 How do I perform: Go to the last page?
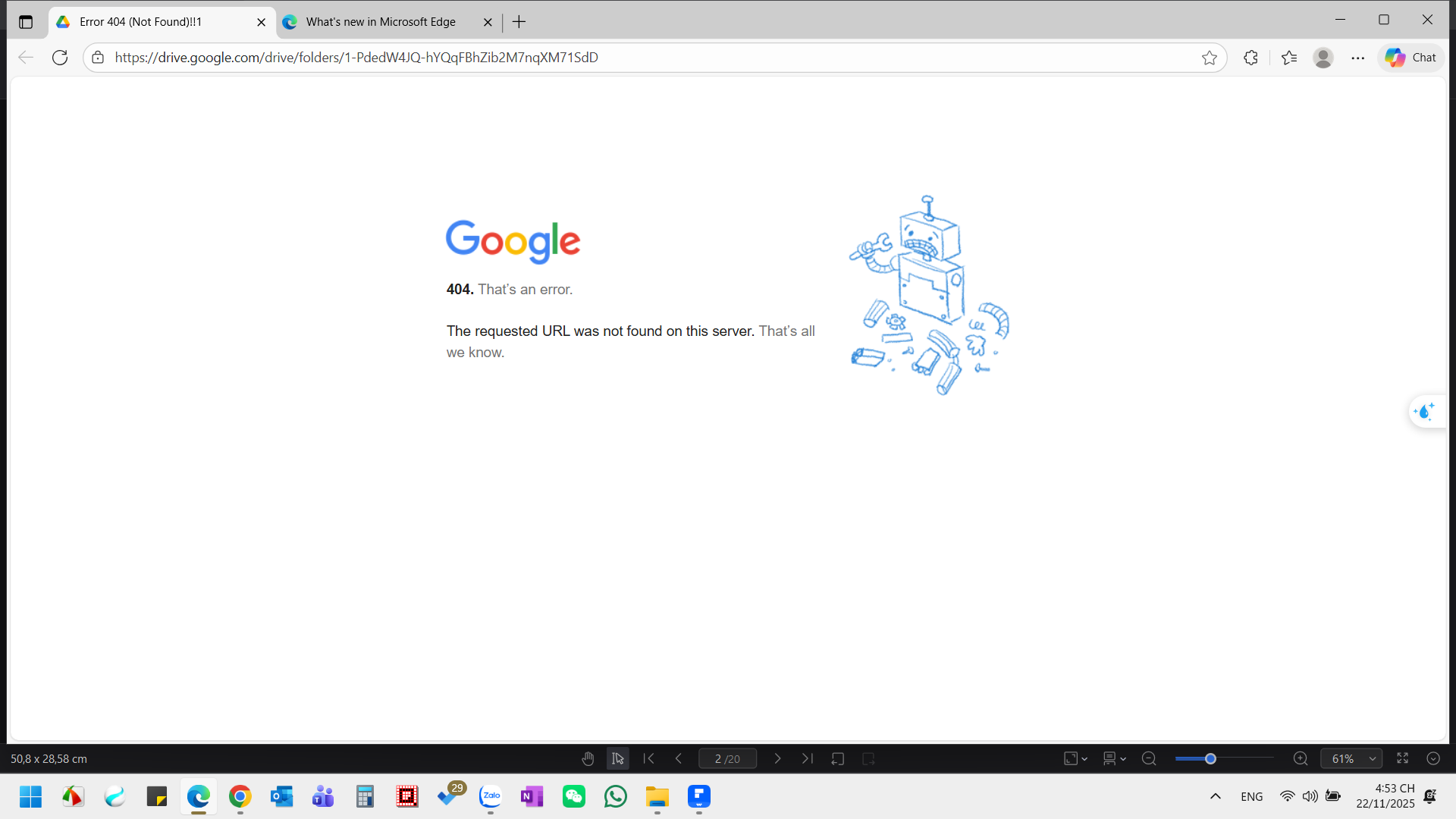(x=808, y=758)
